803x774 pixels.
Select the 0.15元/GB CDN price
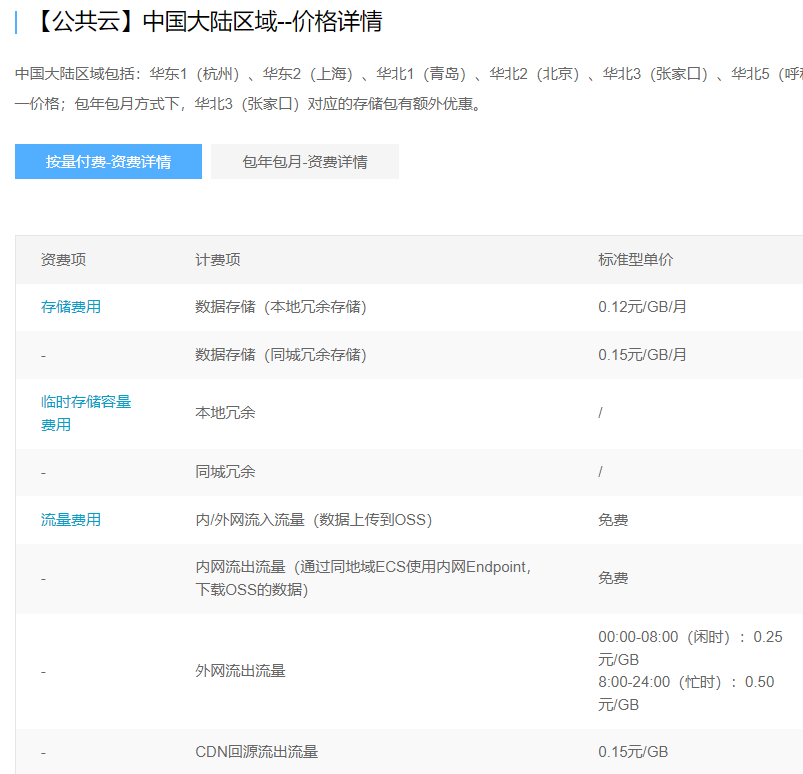[633, 751]
